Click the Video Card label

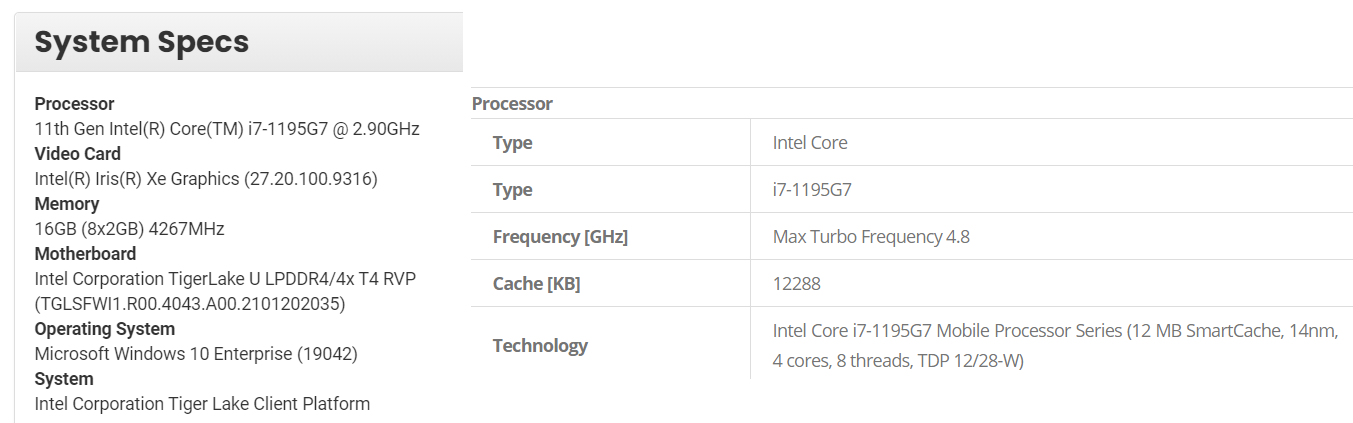click(77, 154)
